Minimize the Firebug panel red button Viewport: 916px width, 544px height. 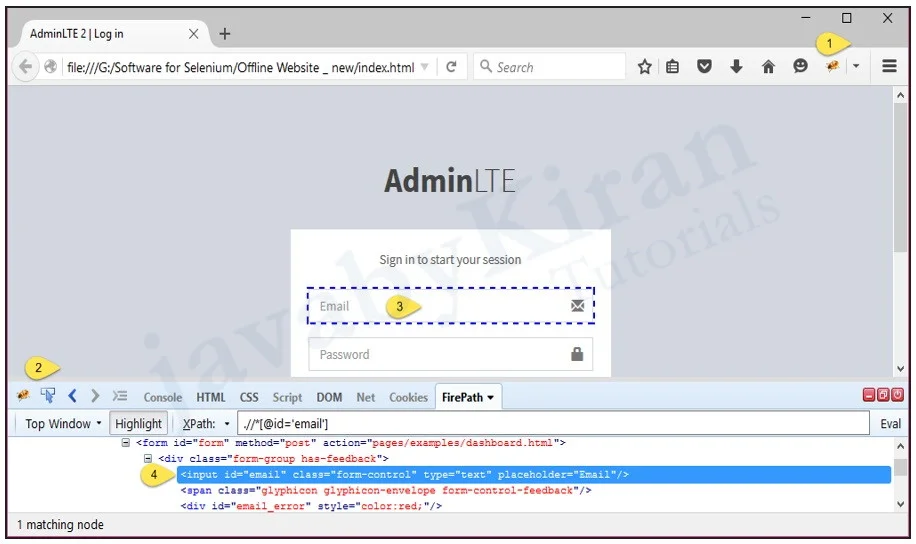click(869, 395)
